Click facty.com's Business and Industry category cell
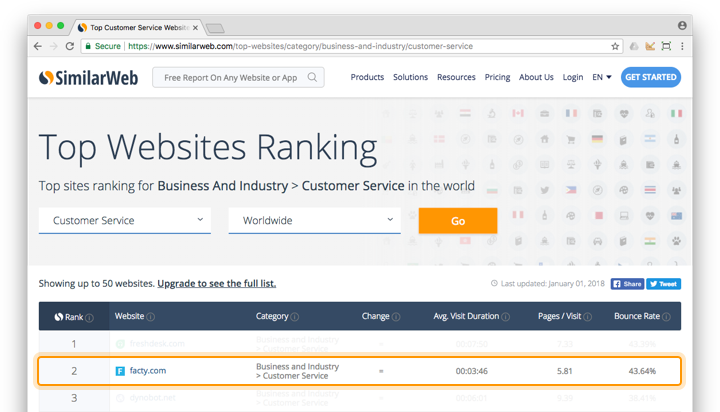Screen dimensions: 720x412 click(x=298, y=371)
